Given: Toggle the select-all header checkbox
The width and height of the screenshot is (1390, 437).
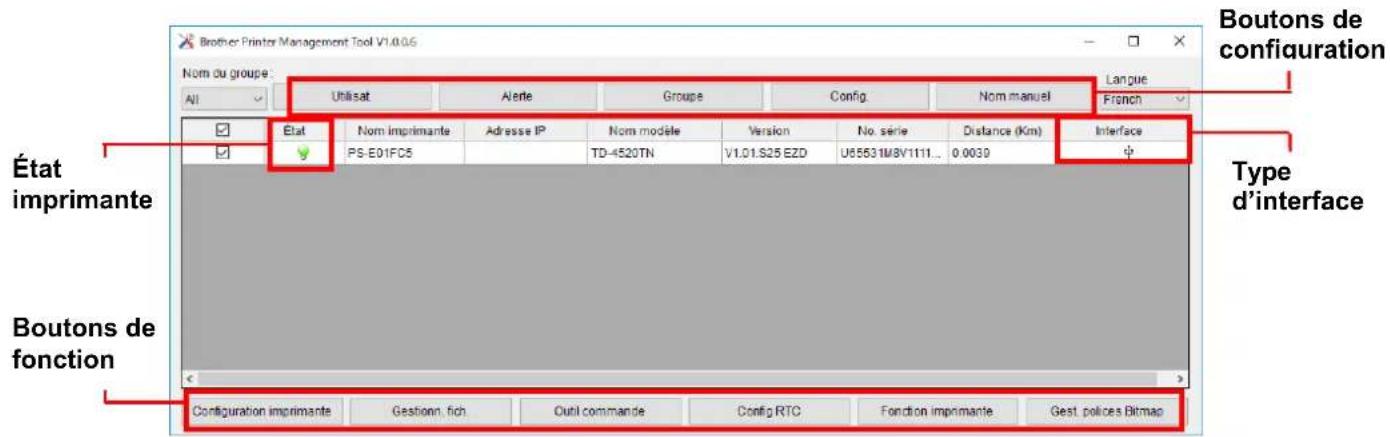Looking at the screenshot, I should pyautogui.click(x=224, y=131).
